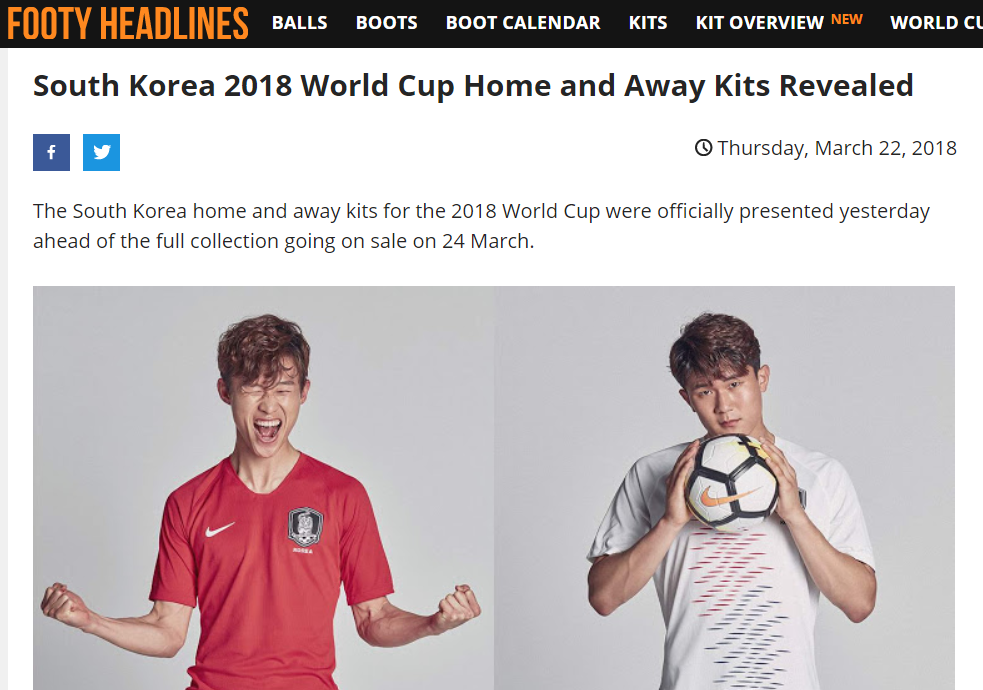Open Kit Overview in navigation bar
Viewport: 983px width, 690px height.
(x=760, y=23)
